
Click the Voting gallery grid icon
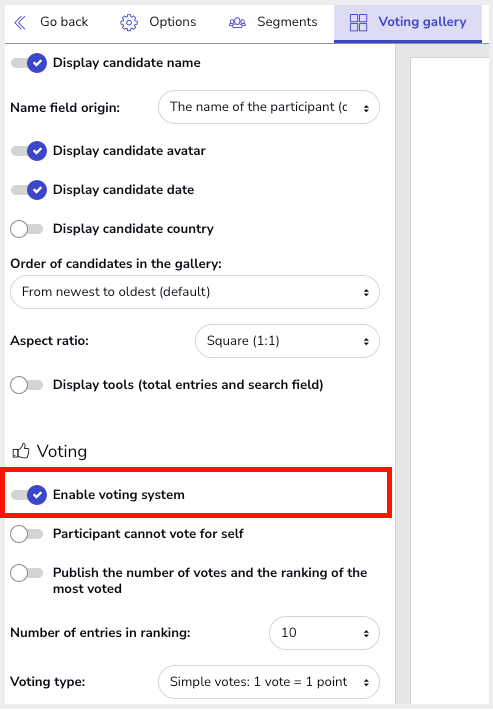pos(359,22)
